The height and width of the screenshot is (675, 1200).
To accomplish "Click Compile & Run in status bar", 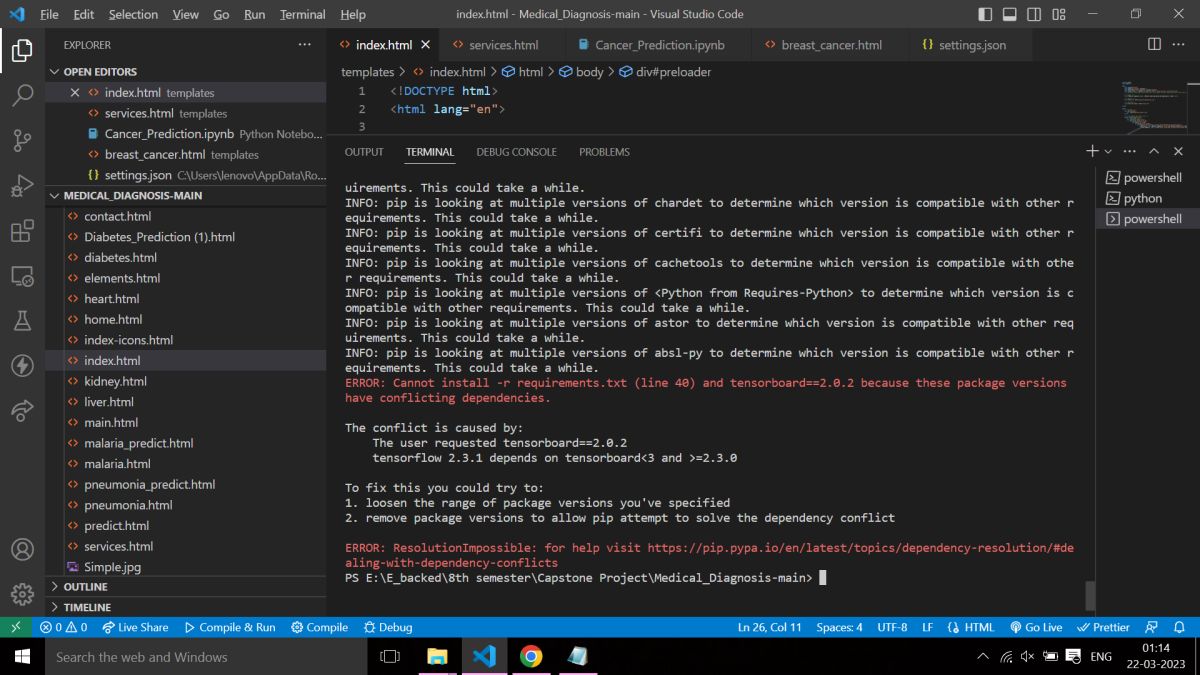I will (230, 627).
